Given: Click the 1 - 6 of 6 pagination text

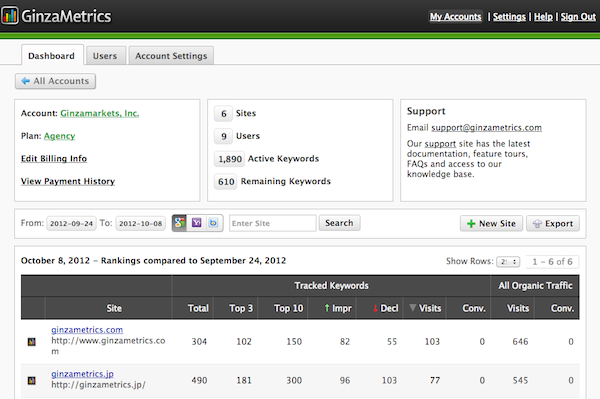Looking at the screenshot, I should tap(552, 262).
